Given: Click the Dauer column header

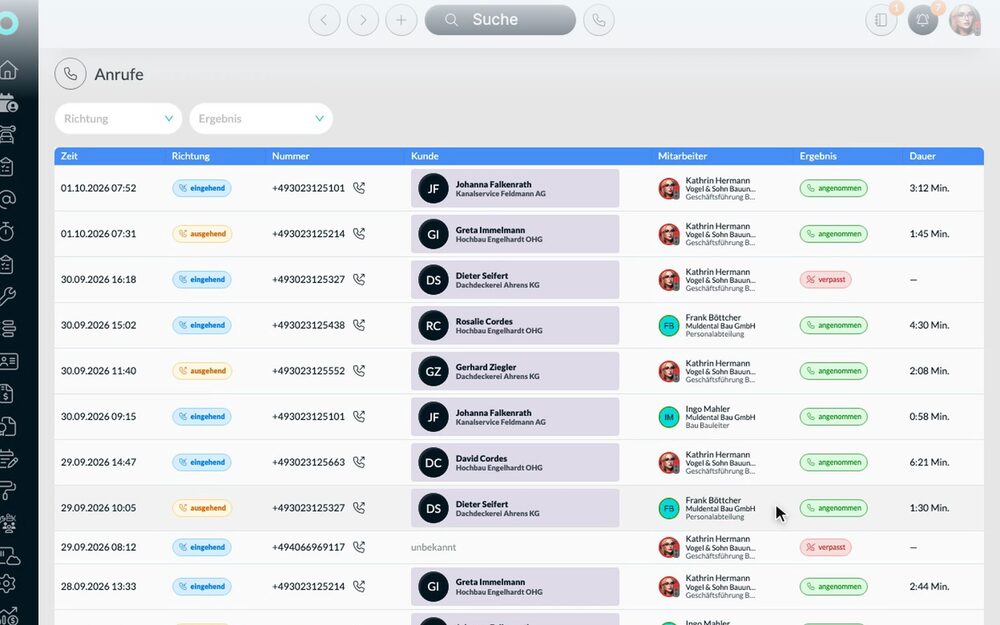Looking at the screenshot, I should coord(922,156).
